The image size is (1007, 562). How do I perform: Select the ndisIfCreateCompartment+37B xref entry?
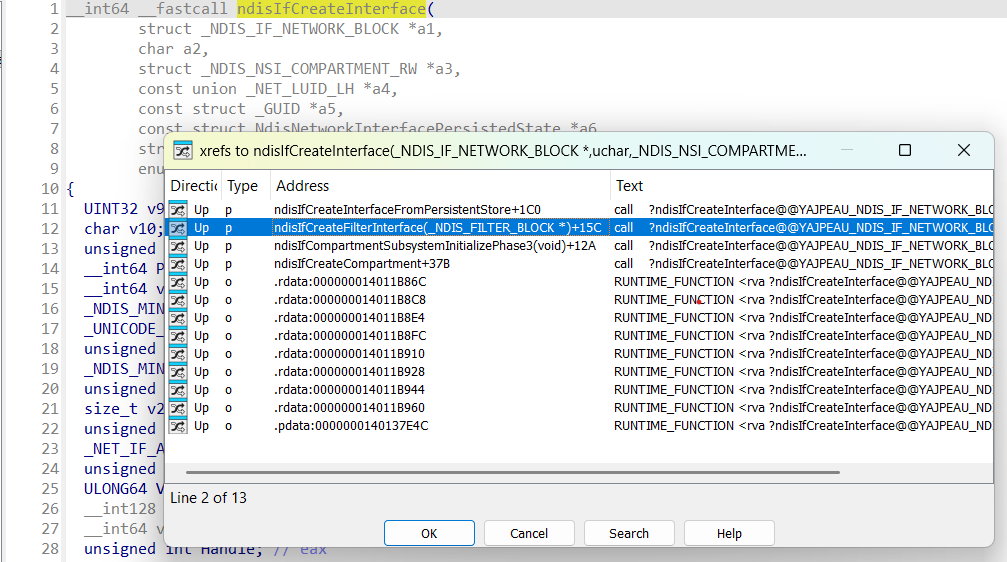tap(362, 264)
